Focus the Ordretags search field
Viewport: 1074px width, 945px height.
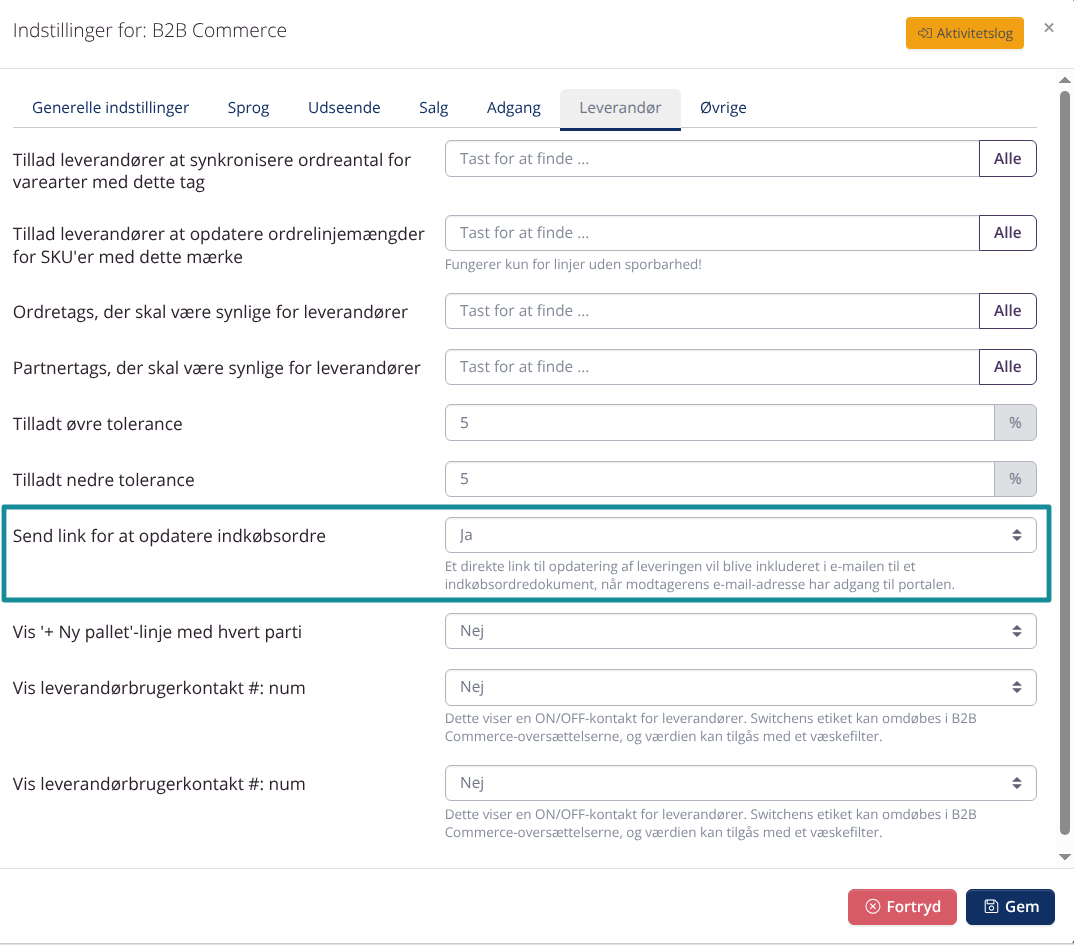click(x=712, y=311)
